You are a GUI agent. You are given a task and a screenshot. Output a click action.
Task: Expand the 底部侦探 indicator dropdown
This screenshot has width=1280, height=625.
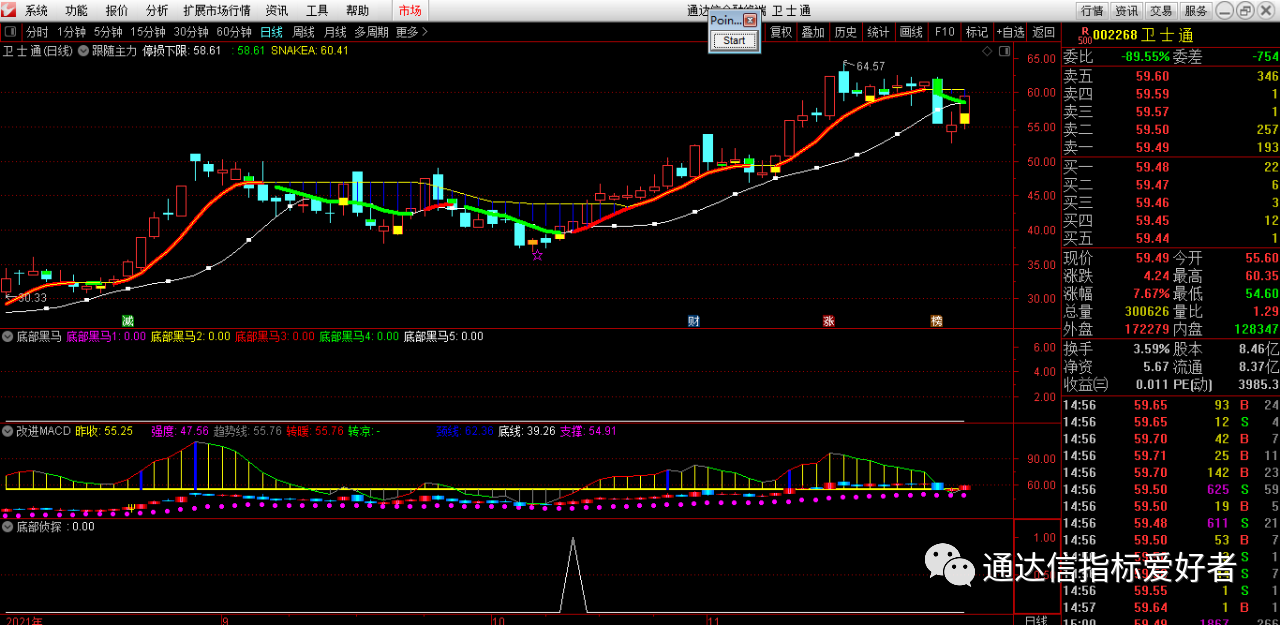tap(9, 526)
